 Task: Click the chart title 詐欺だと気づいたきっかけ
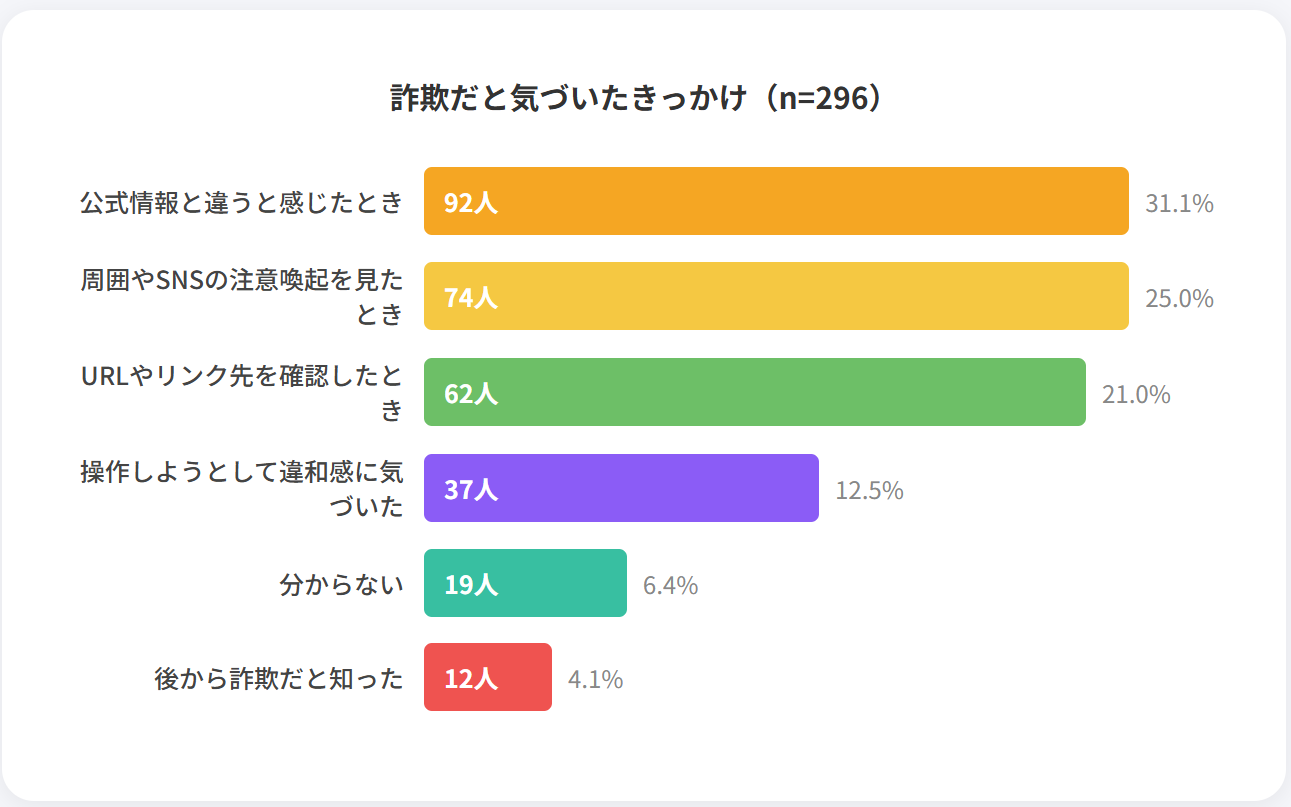636,98
